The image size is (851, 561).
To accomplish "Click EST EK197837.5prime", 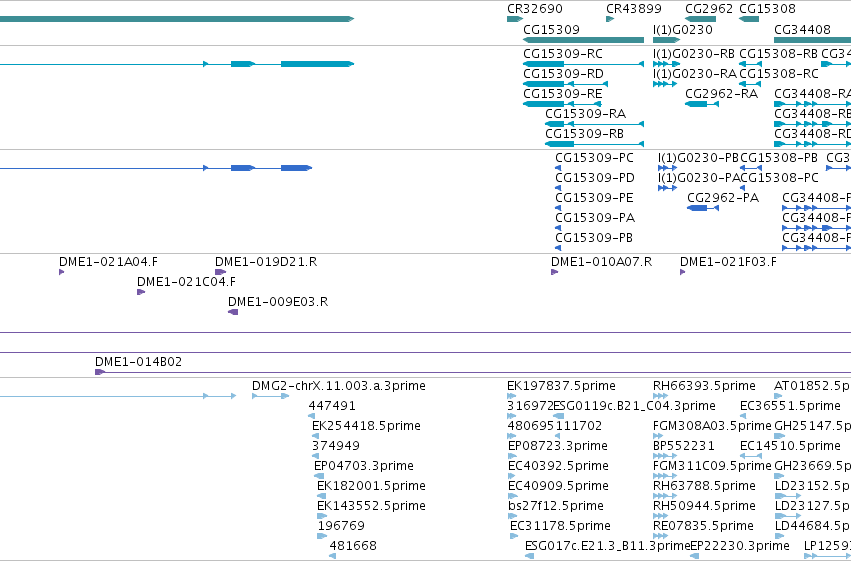I will tap(512, 397).
